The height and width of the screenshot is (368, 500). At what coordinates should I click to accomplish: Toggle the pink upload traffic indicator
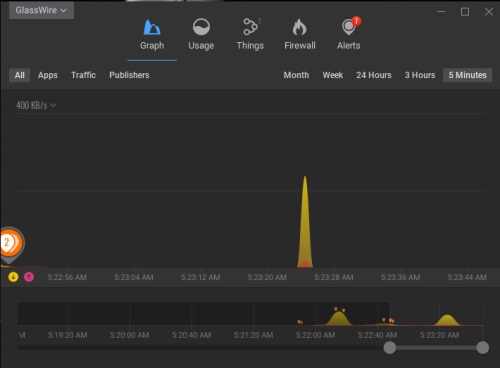pyautogui.click(x=29, y=277)
